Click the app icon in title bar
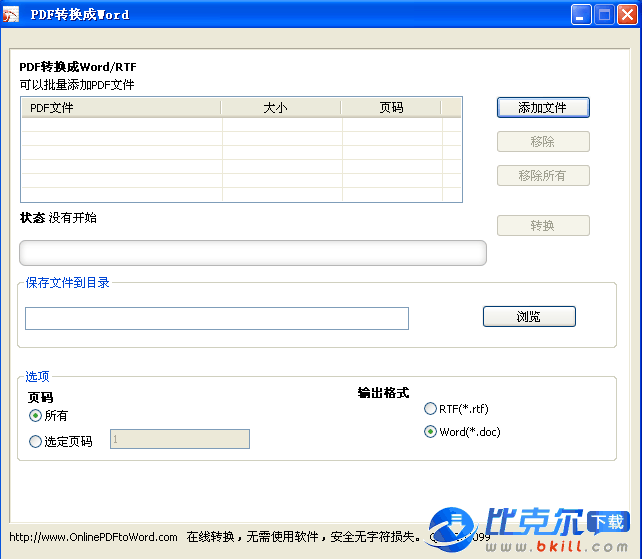Image resolution: width=642 pixels, height=559 pixels. click(x=11, y=15)
